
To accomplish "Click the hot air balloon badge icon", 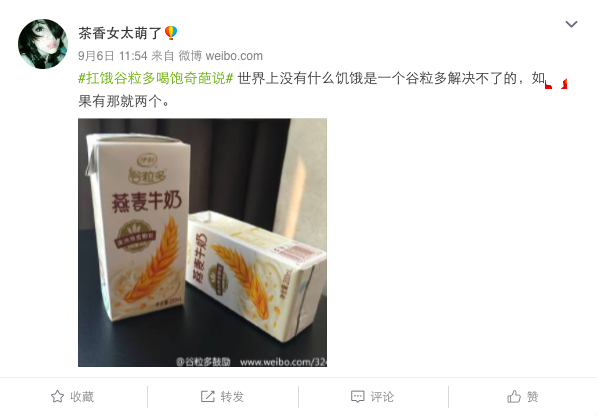I will tap(171, 33).
